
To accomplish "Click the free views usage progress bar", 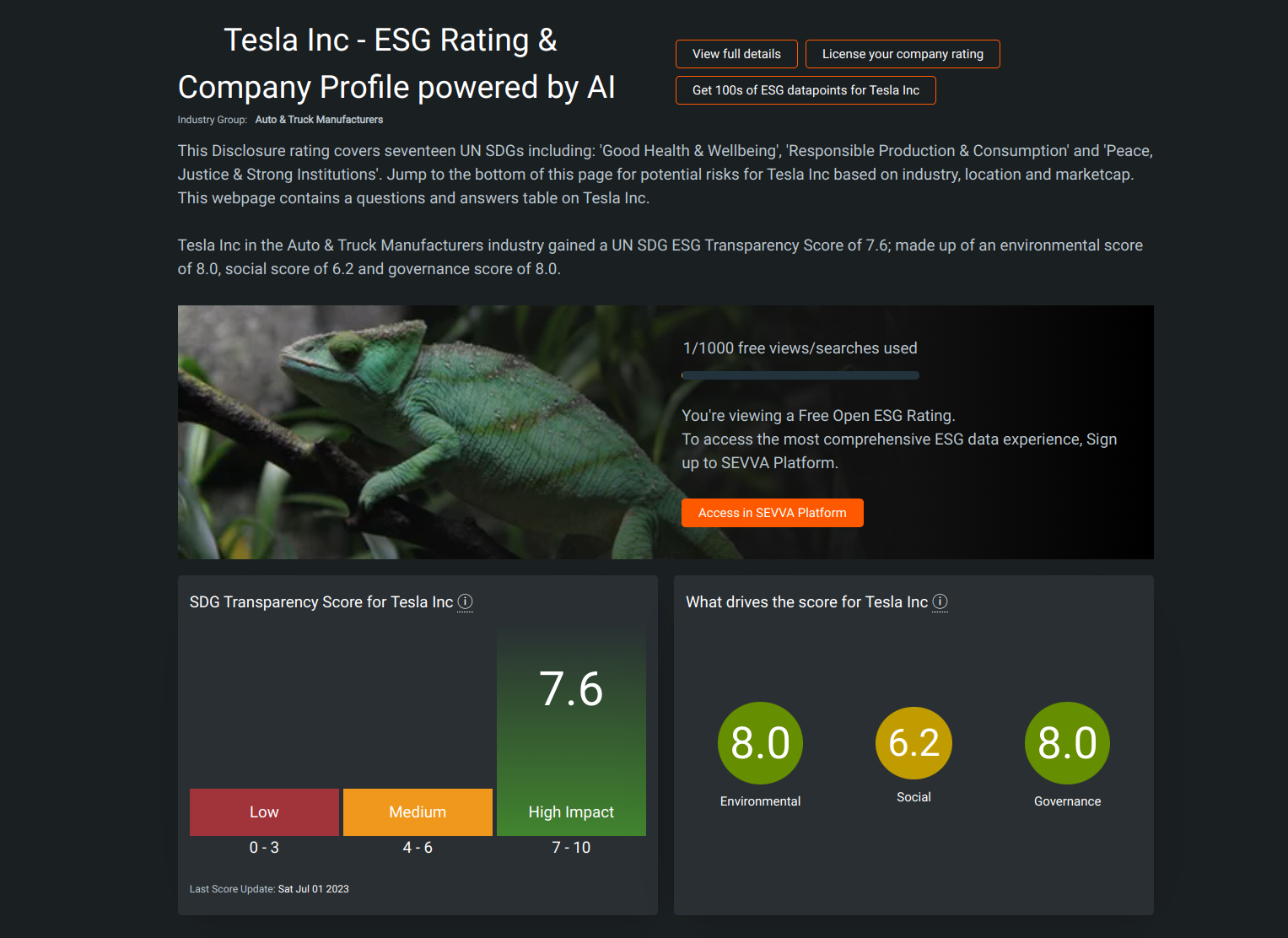I will (x=800, y=375).
